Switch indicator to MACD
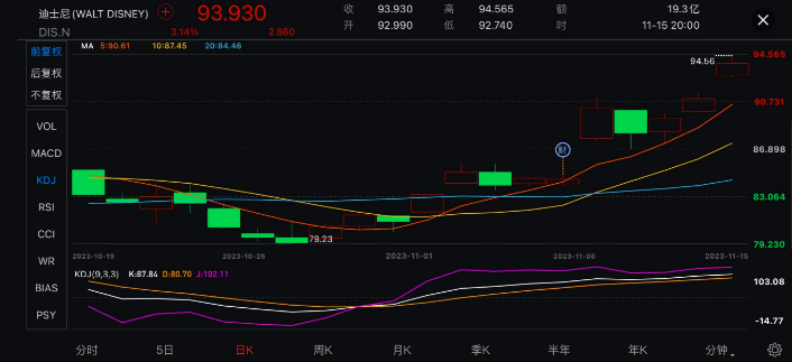This screenshot has width=792, height=363. point(46,153)
